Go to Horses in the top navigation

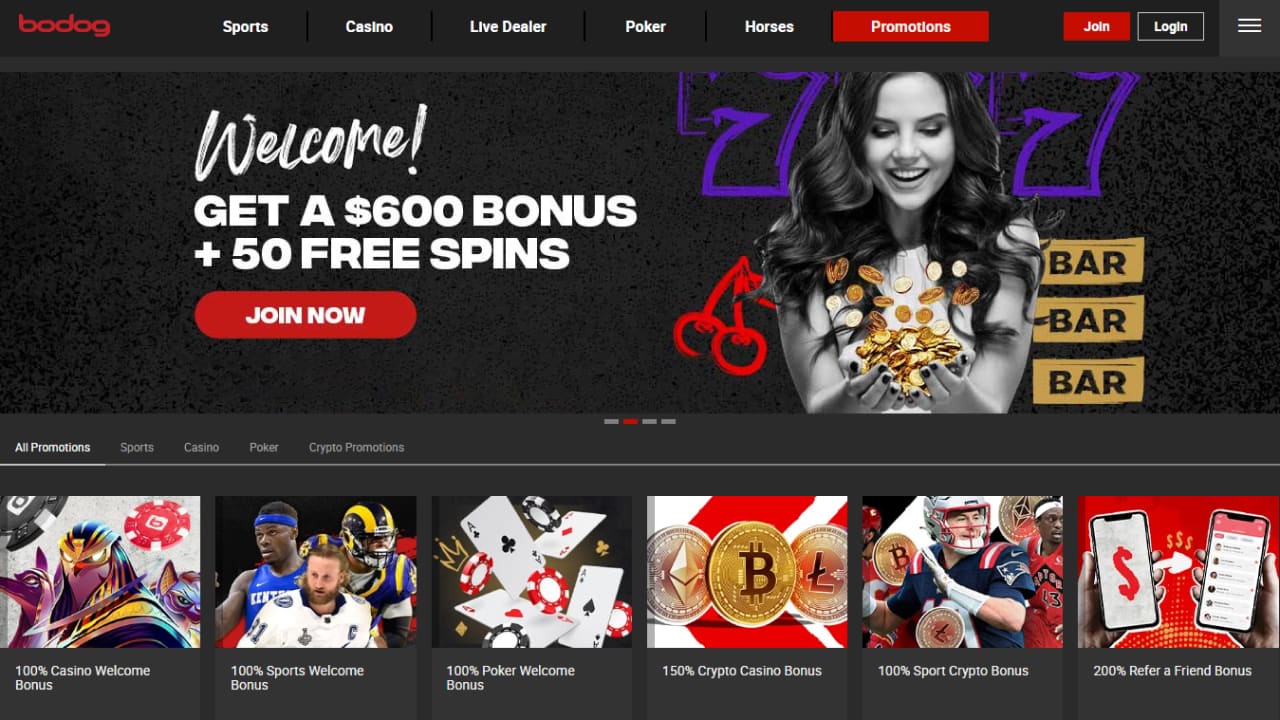click(769, 27)
